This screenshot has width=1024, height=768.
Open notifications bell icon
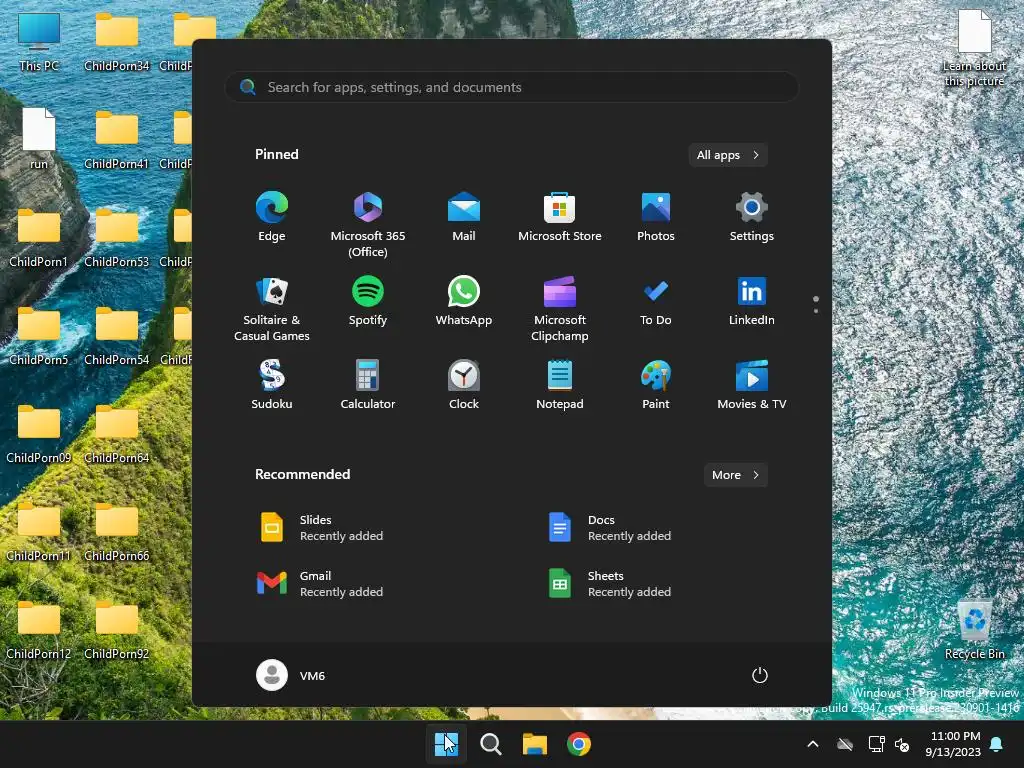997,744
